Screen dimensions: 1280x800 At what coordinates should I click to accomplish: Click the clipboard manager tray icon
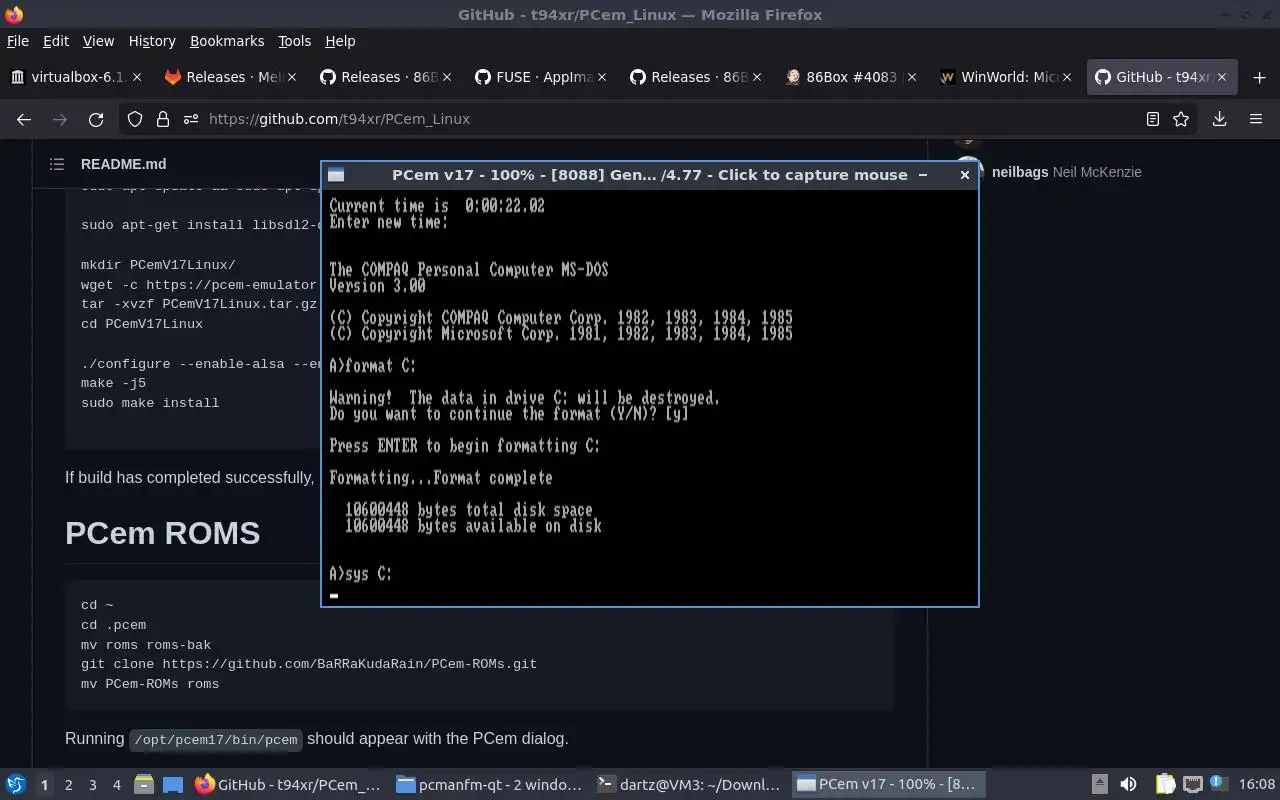pos(1165,785)
